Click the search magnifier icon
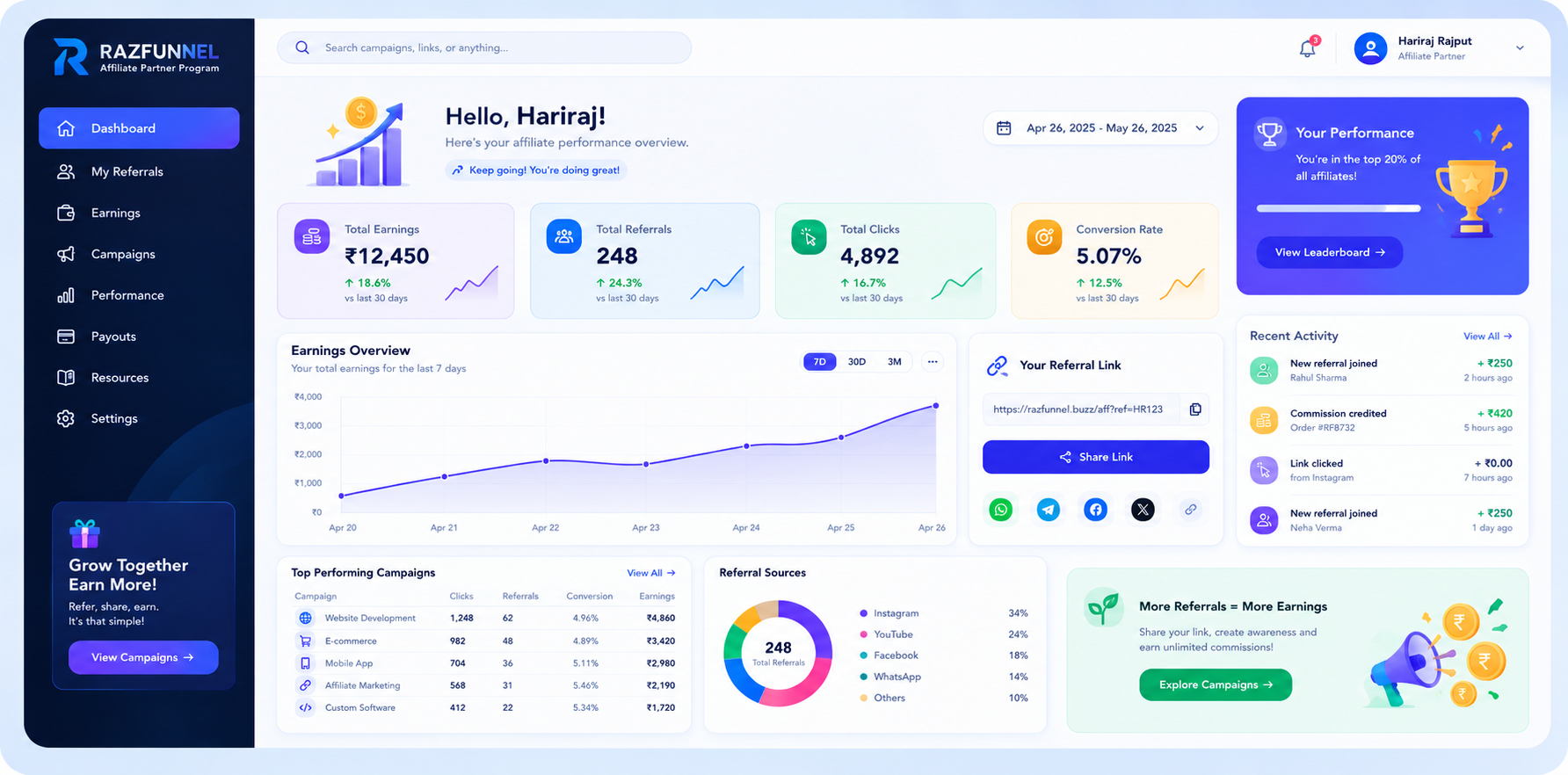This screenshot has height=775, width=1568. click(x=302, y=47)
